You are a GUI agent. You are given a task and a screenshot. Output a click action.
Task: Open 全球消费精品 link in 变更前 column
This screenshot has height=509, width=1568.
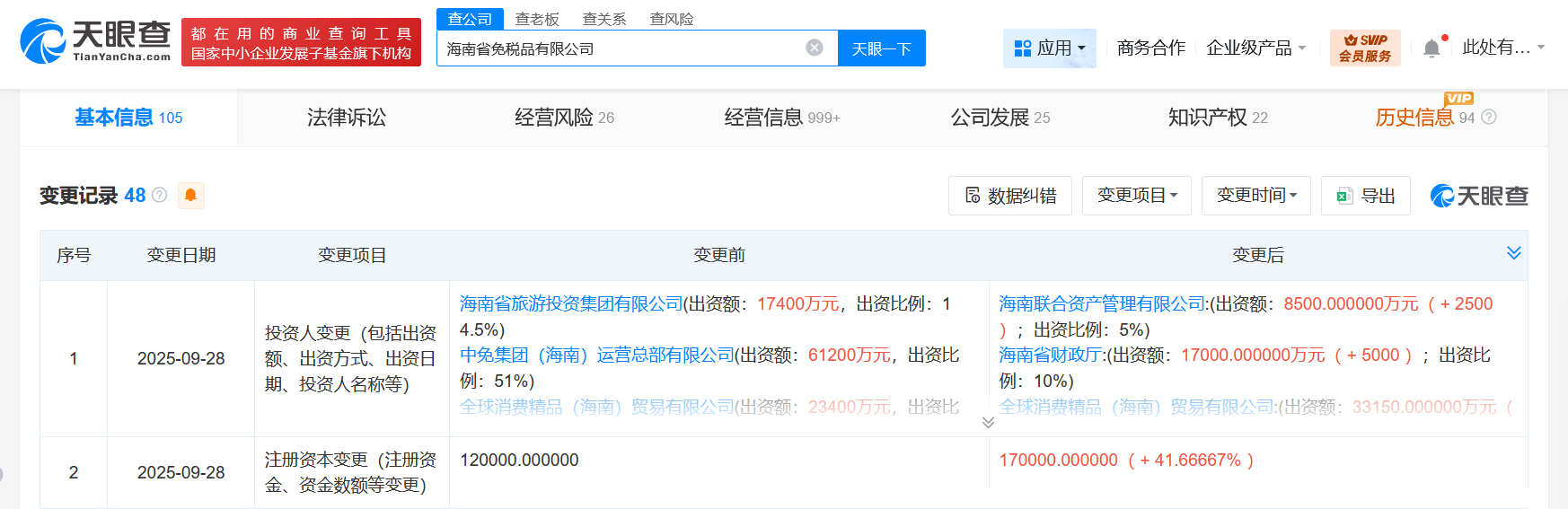pyautogui.click(x=597, y=408)
